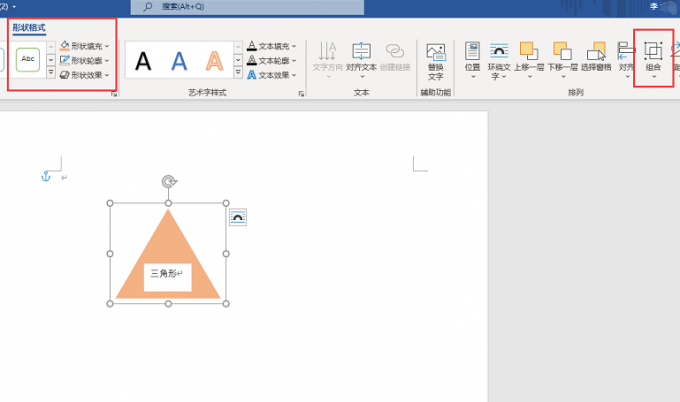Expand the 下移一层 dropdown arrow
The image size is (680, 402).
point(563,77)
